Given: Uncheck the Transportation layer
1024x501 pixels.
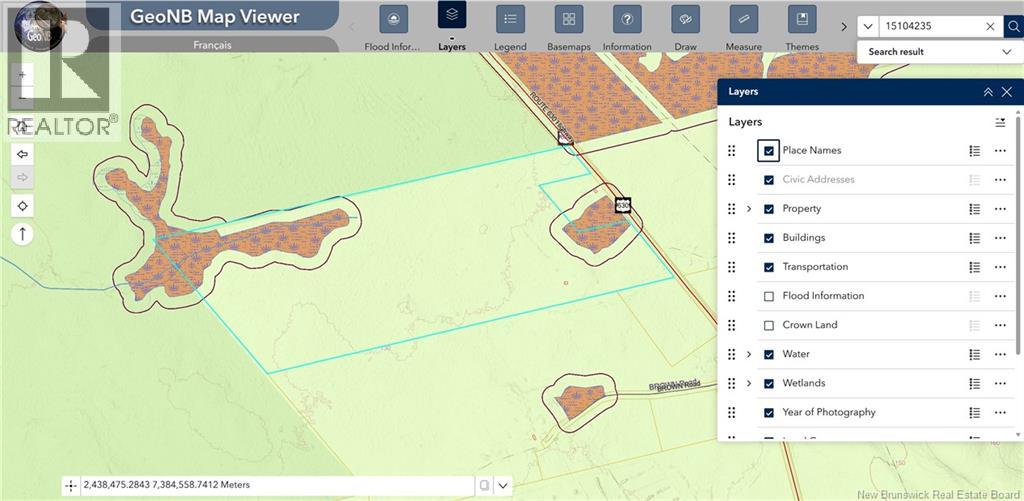Looking at the screenshot, I should pyautogui.click(x=769, y=267).
